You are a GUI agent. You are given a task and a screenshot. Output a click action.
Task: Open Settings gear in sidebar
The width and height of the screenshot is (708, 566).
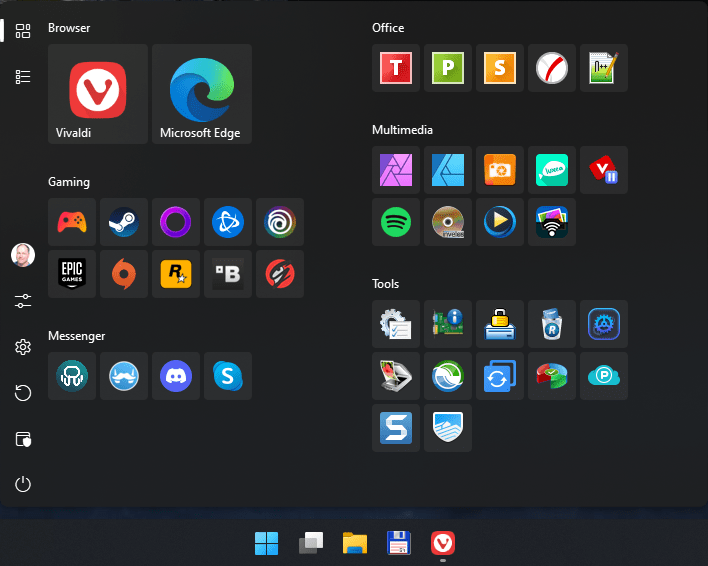click(23, 347)
